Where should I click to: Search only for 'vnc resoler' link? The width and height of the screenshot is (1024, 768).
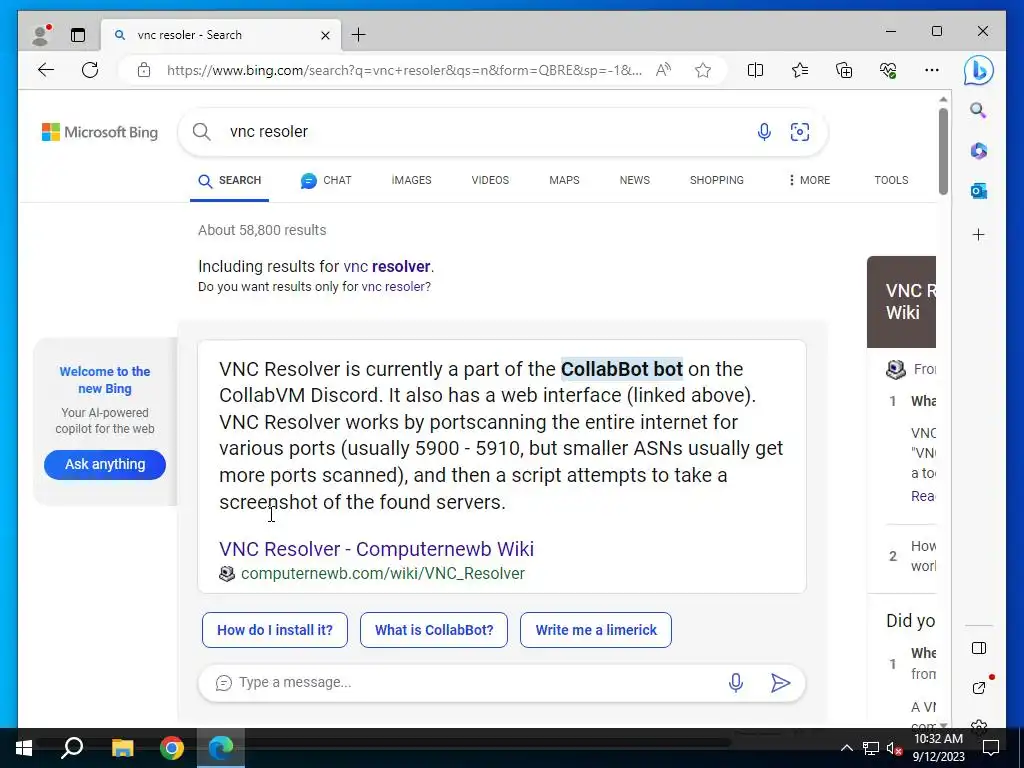pos(394,287)
